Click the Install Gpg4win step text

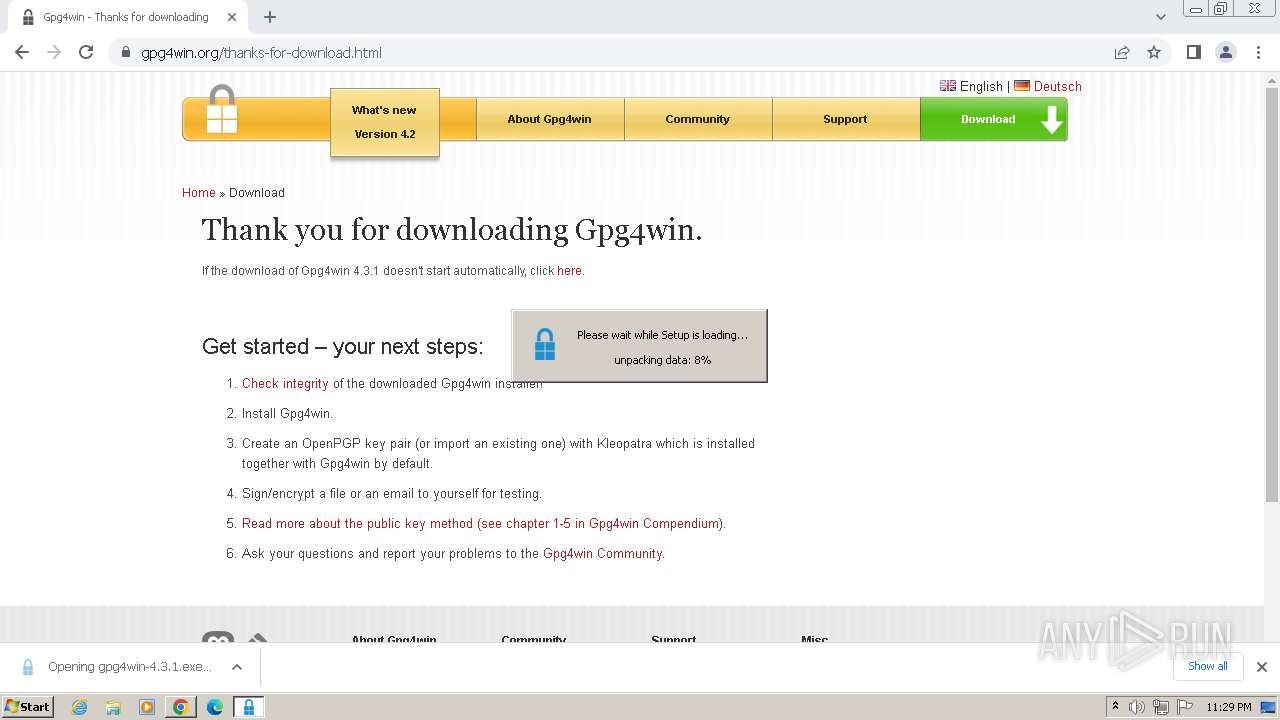click(287, 414)
